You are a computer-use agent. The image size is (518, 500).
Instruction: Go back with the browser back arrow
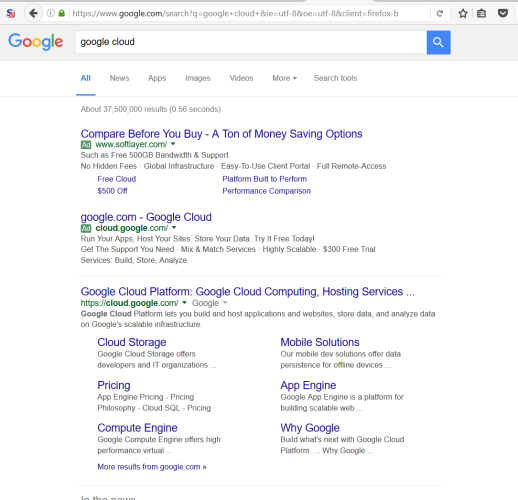click(x=33, y=13)
